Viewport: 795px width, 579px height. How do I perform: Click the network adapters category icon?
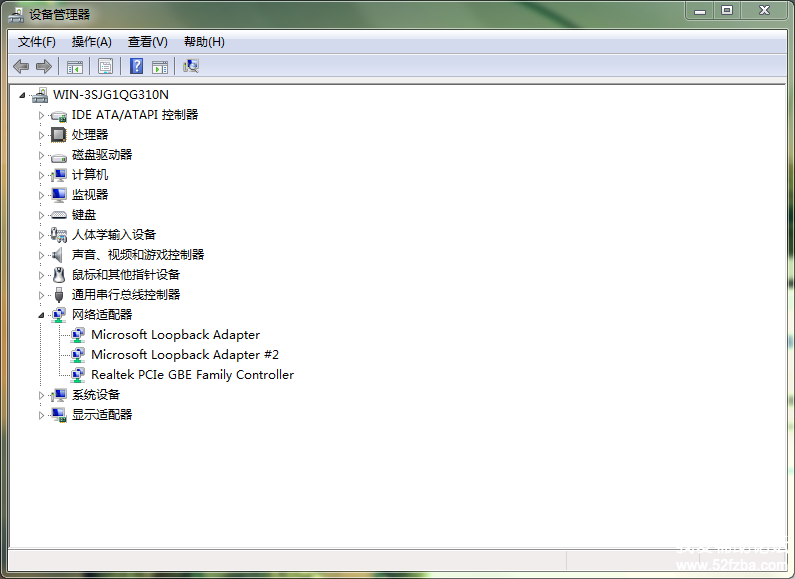point(59,315)
